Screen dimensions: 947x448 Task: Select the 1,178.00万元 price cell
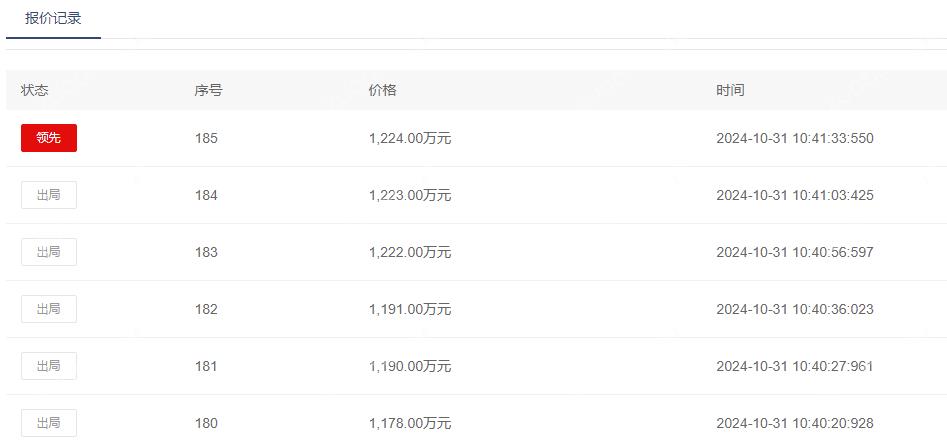coord(410,423)
